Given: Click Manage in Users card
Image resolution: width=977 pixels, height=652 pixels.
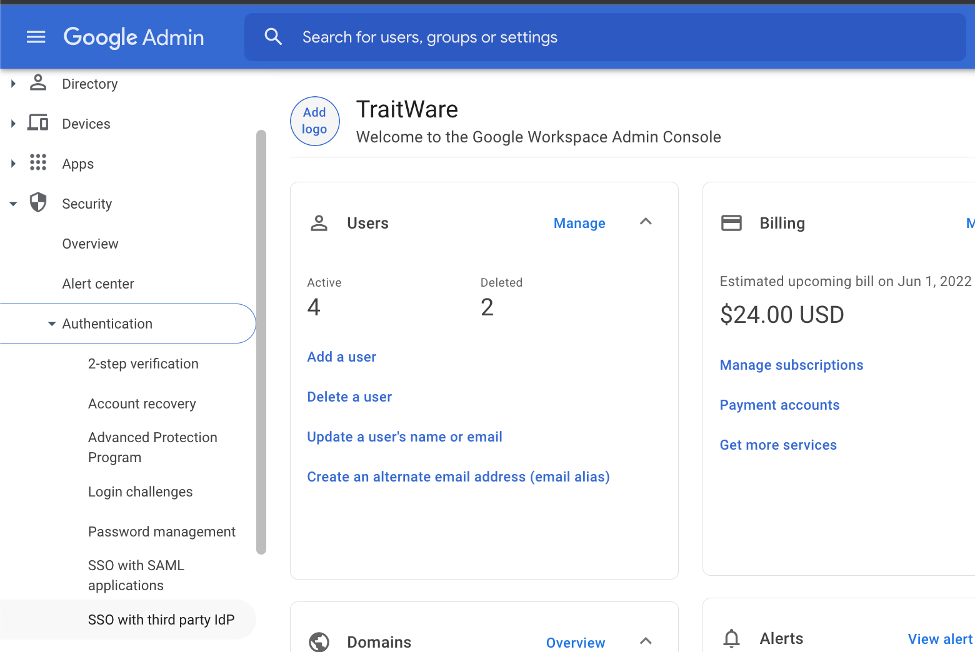Looking at the screenshot, I should 579,223.
